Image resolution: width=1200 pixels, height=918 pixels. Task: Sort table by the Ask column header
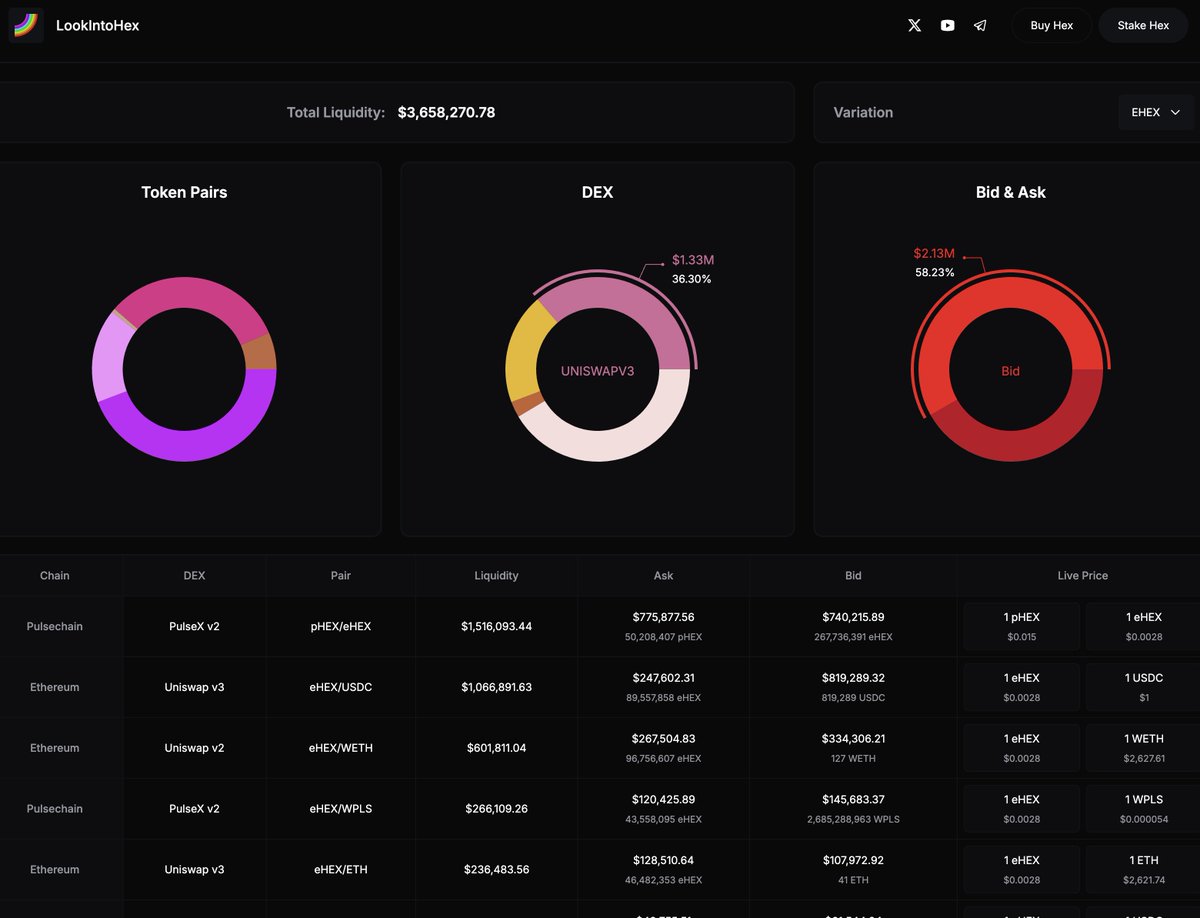pos(664,576)
